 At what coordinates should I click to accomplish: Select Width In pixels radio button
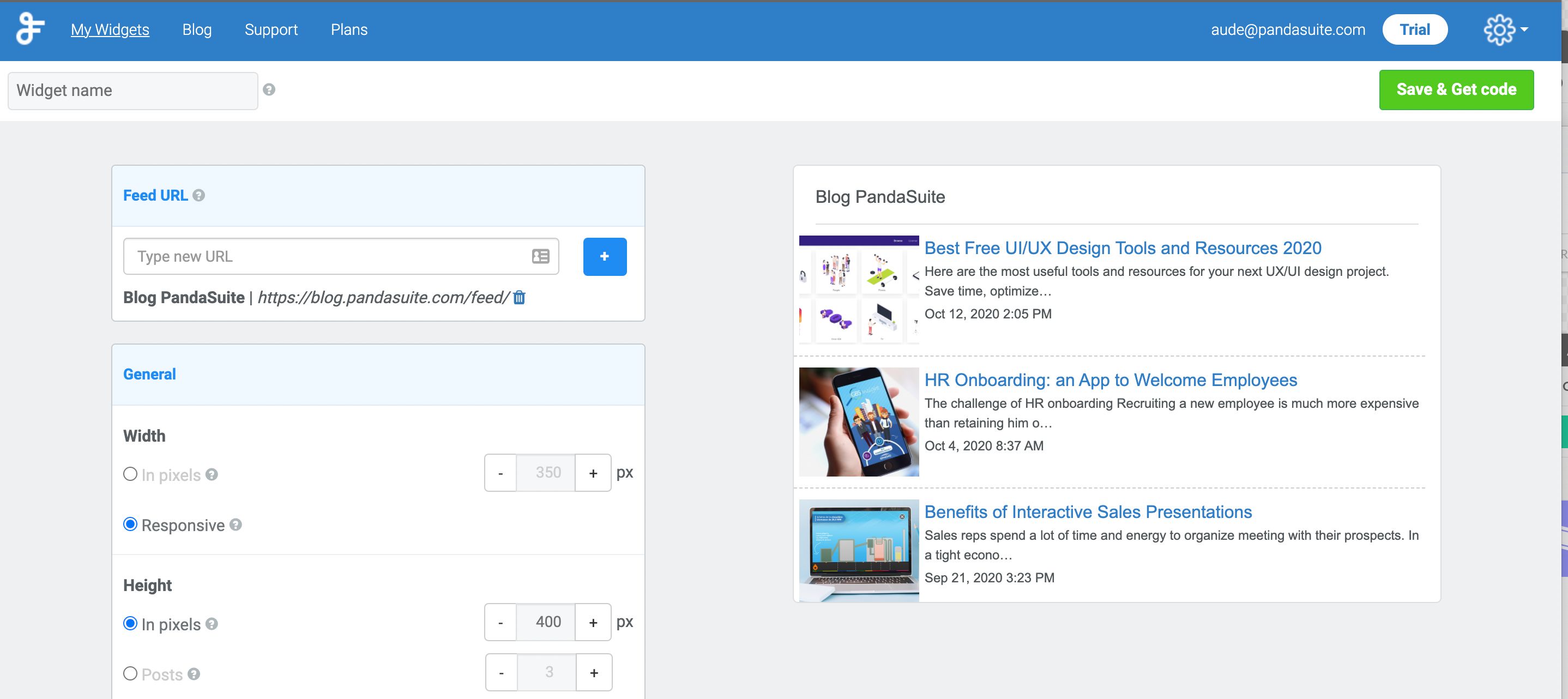pyautogui.click(x=130, y=474)
